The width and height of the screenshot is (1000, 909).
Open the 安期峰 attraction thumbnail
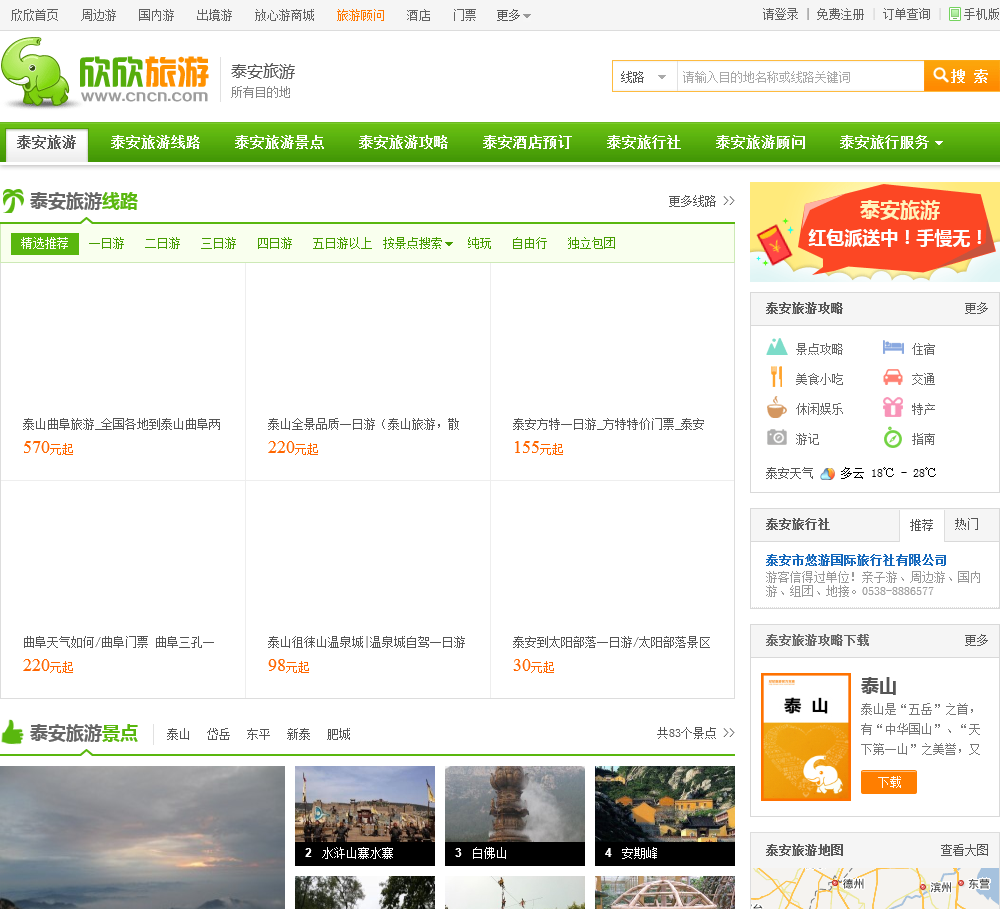click(665, 816)
